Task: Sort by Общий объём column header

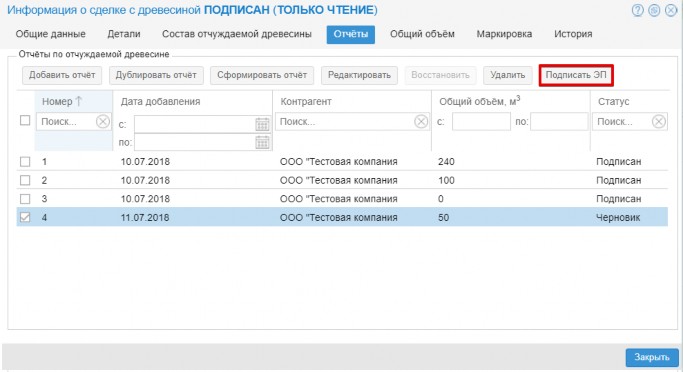Action: point(480,101)
